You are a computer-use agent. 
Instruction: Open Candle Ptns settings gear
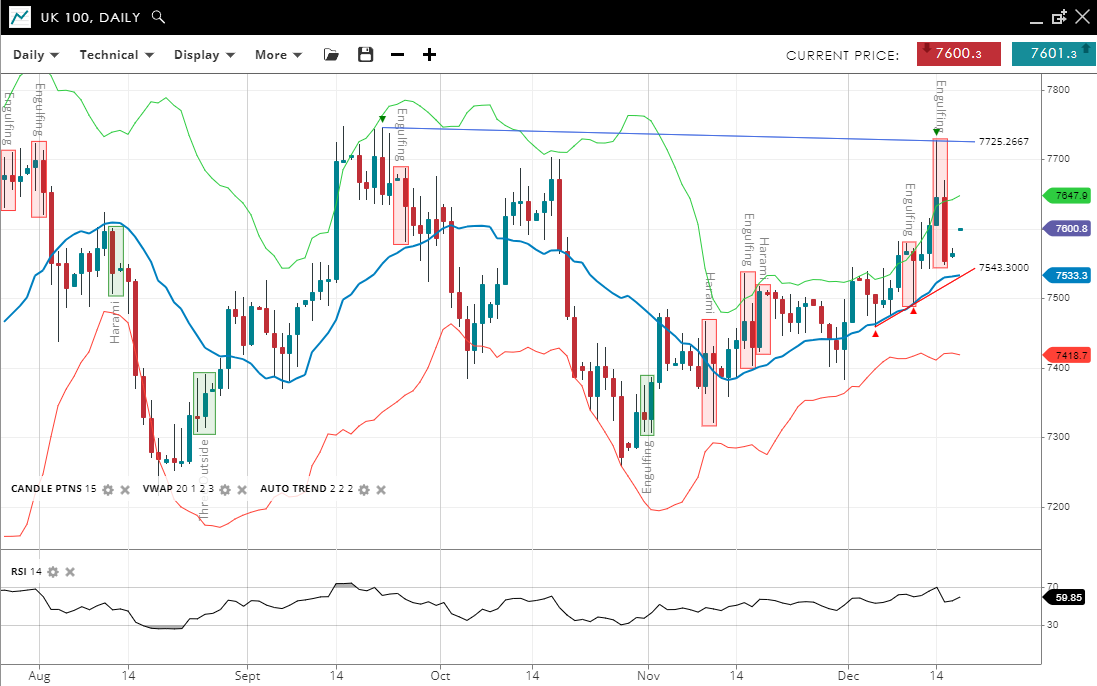pyautogui.click(x=108, y=490)
